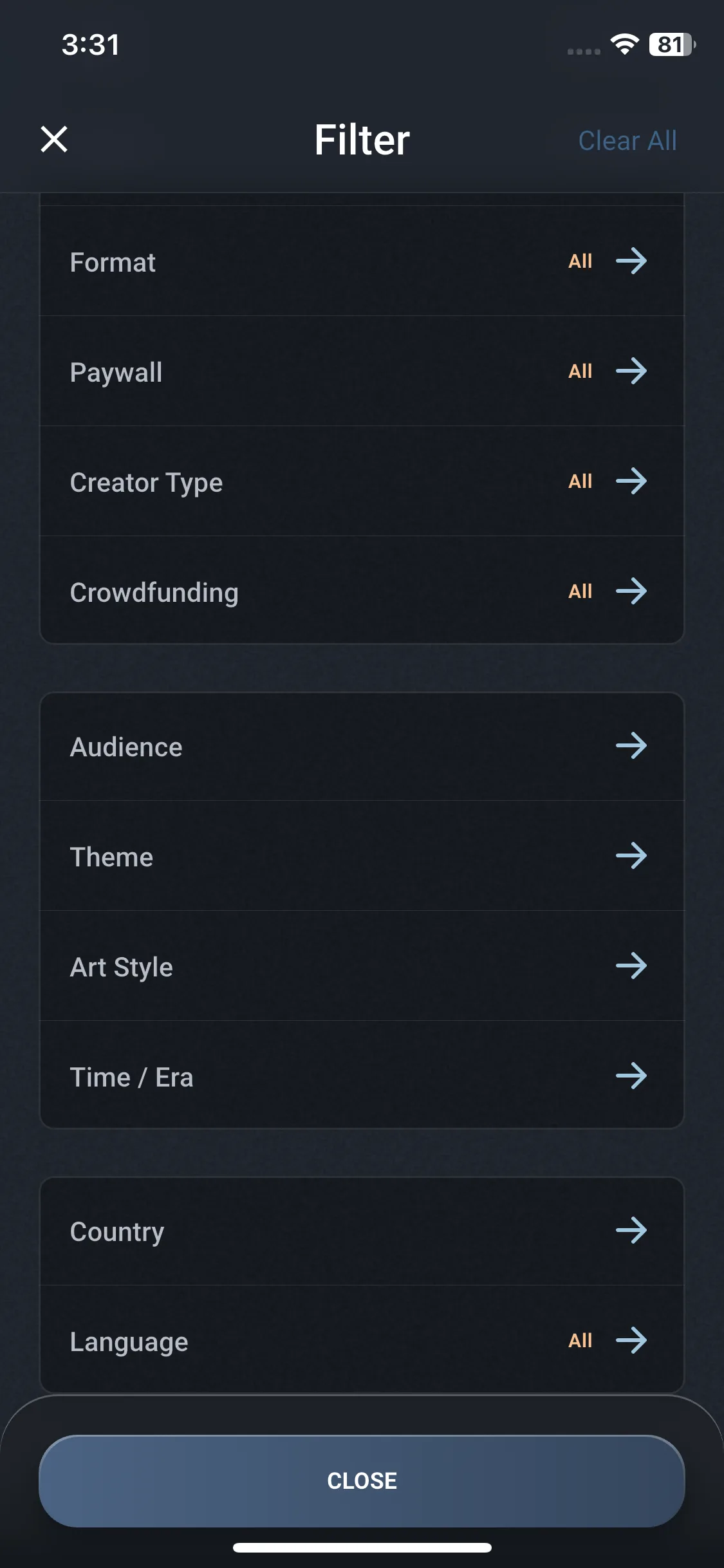
Task: Open the Paywall filter label
Action: 116,373
